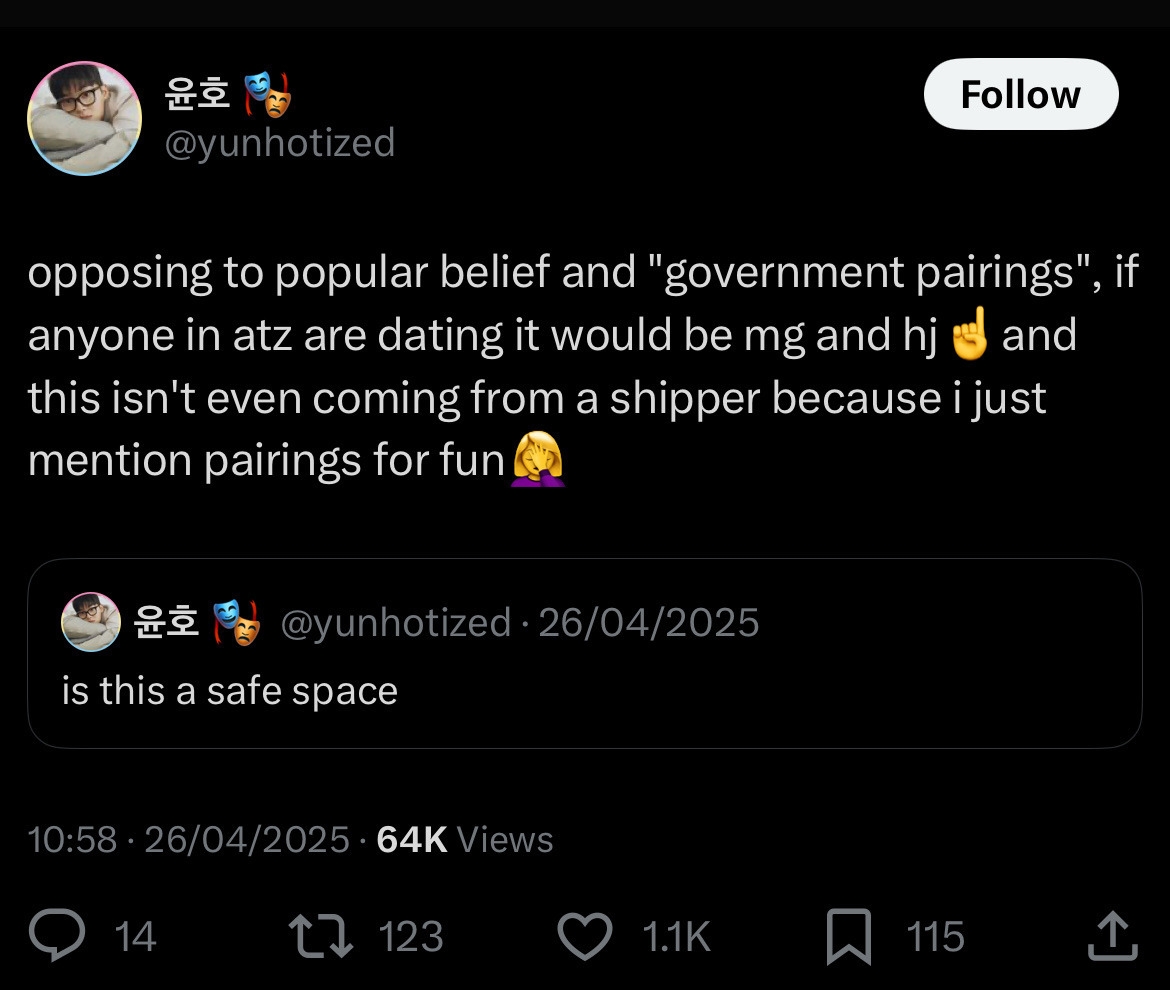Click the 14 replies count
Image resolution: width=1170 pixels, height=990 pixels.
[135, 937]
